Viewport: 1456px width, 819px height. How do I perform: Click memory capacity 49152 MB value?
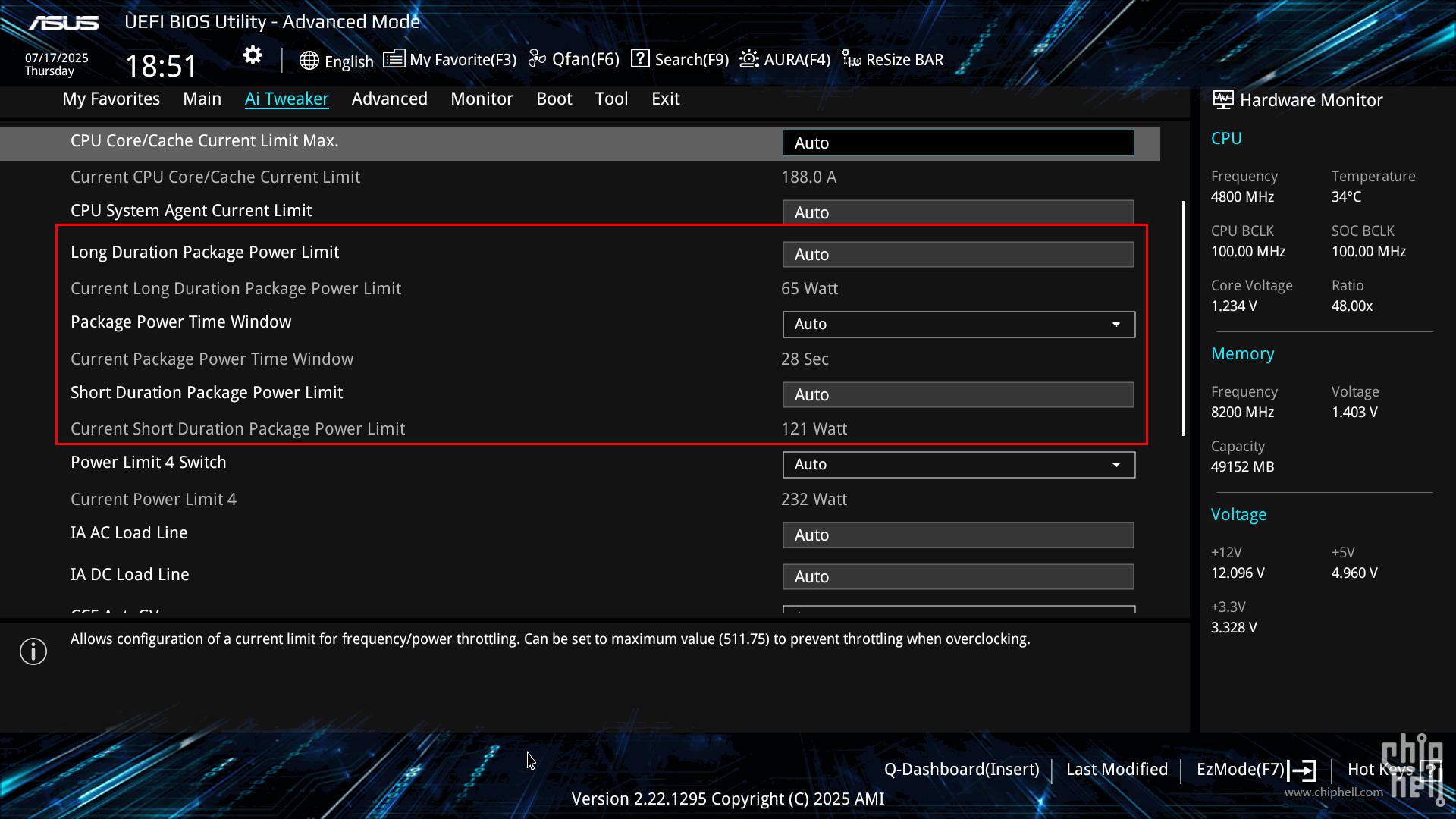click(1242, 467)
